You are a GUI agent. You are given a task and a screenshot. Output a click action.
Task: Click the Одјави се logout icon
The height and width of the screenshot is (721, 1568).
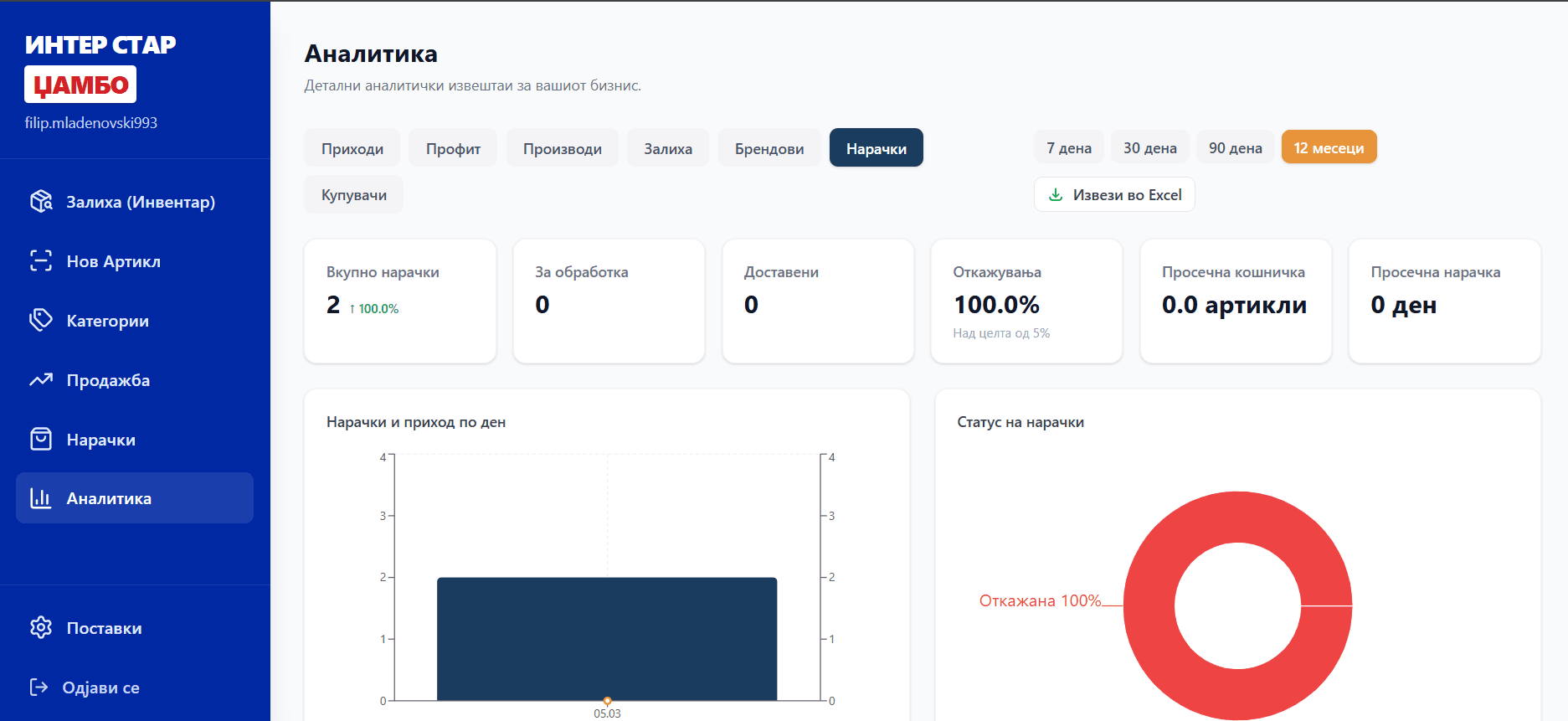click(39, 687)
